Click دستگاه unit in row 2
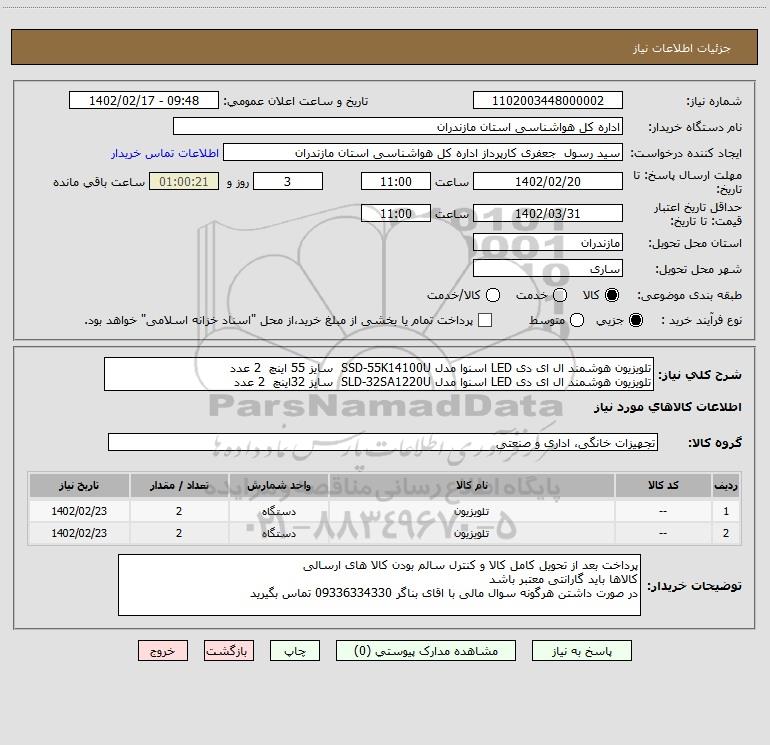 278,533
